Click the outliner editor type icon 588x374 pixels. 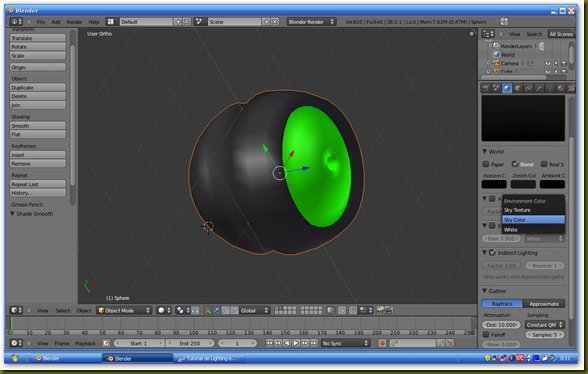click(x=488, y=34)
